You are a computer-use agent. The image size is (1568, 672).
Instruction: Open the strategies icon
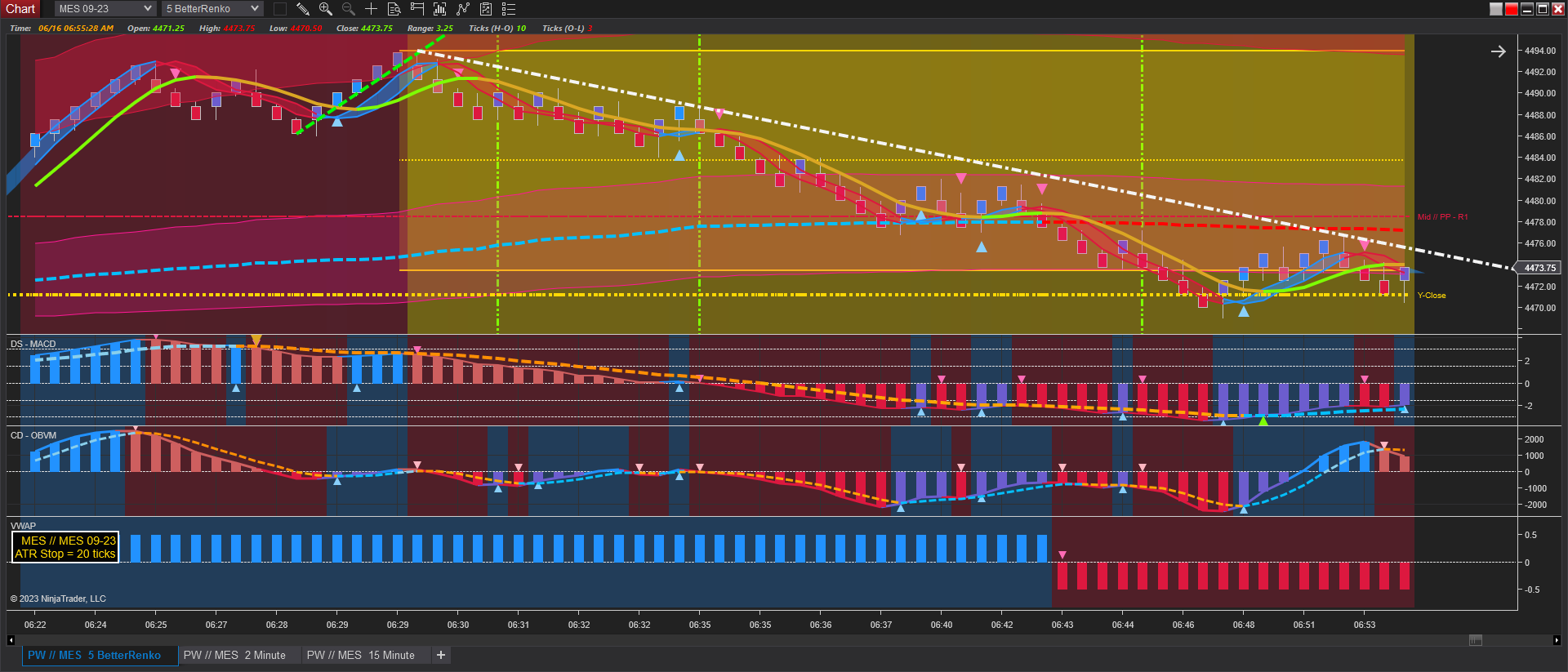coord(485,9)
